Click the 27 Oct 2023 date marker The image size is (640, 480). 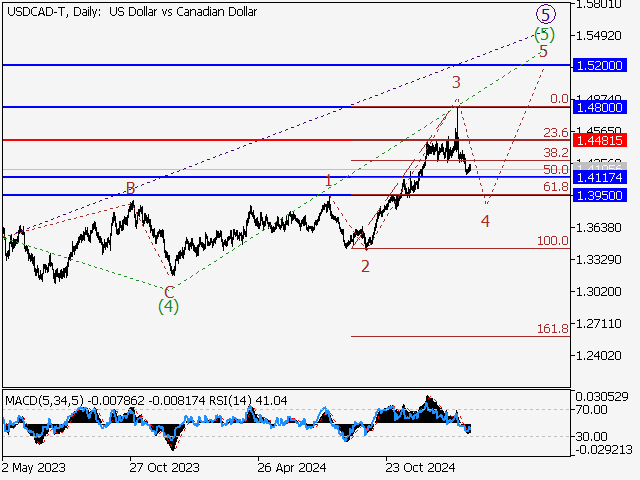[162, 466]
